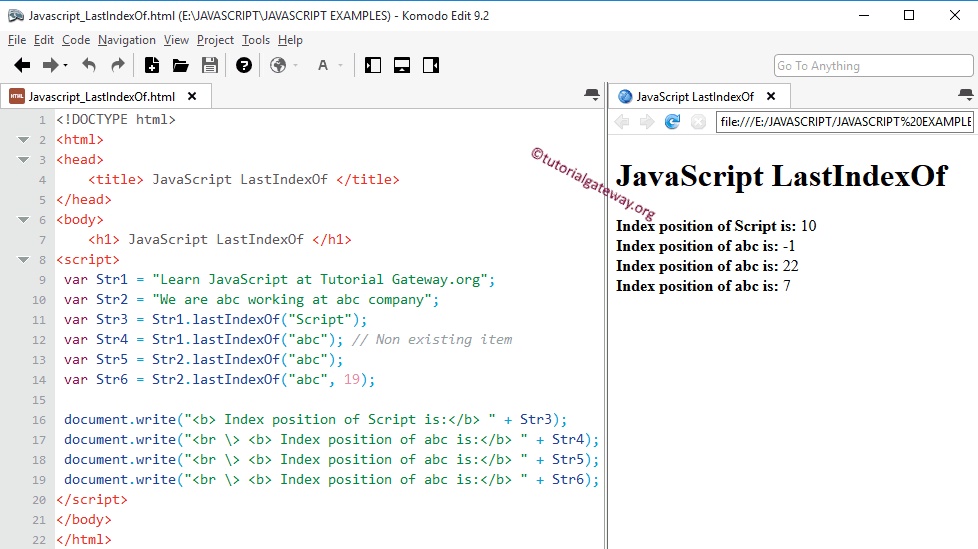Click the Go To Anything search field
Image resolution: width=978 pixels, height=549 pixels.
tap(873, 66)
